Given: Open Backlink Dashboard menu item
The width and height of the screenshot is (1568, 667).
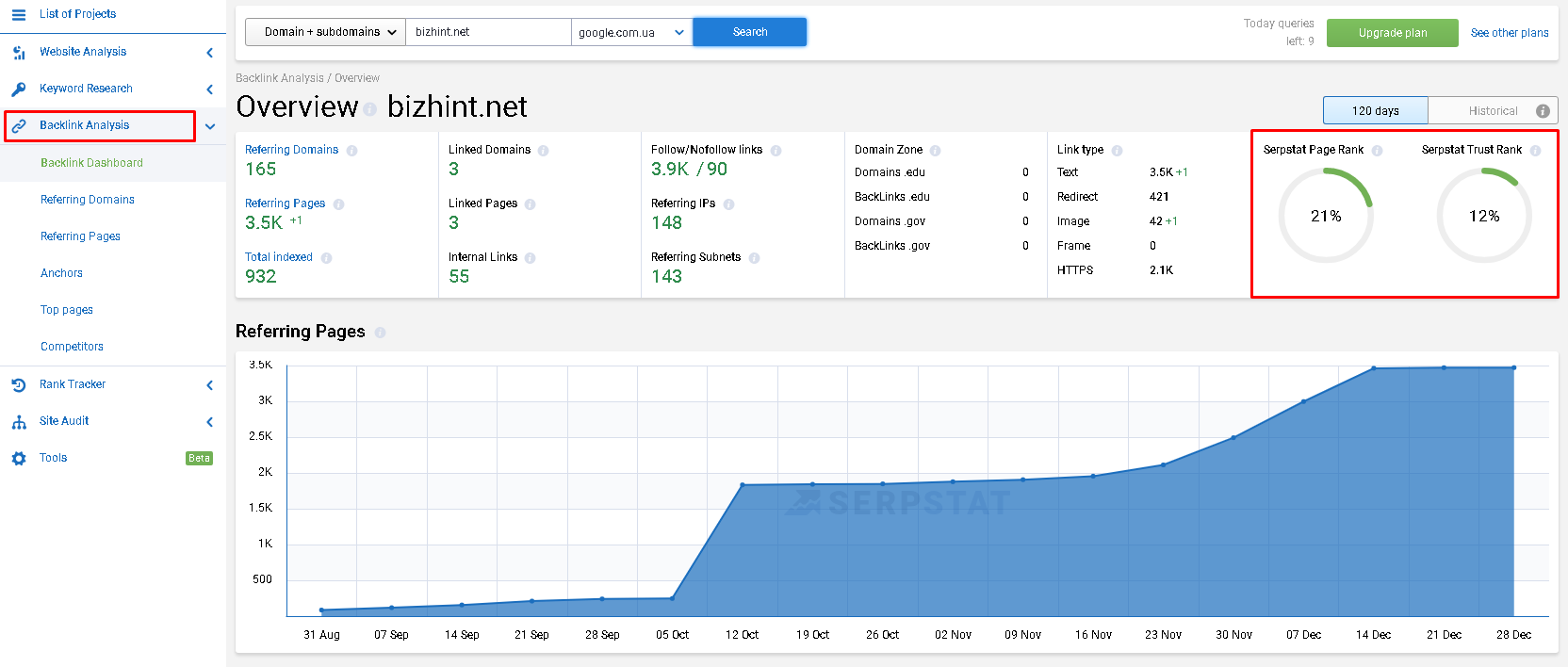Looking at the screenshot, I should 91,163.
